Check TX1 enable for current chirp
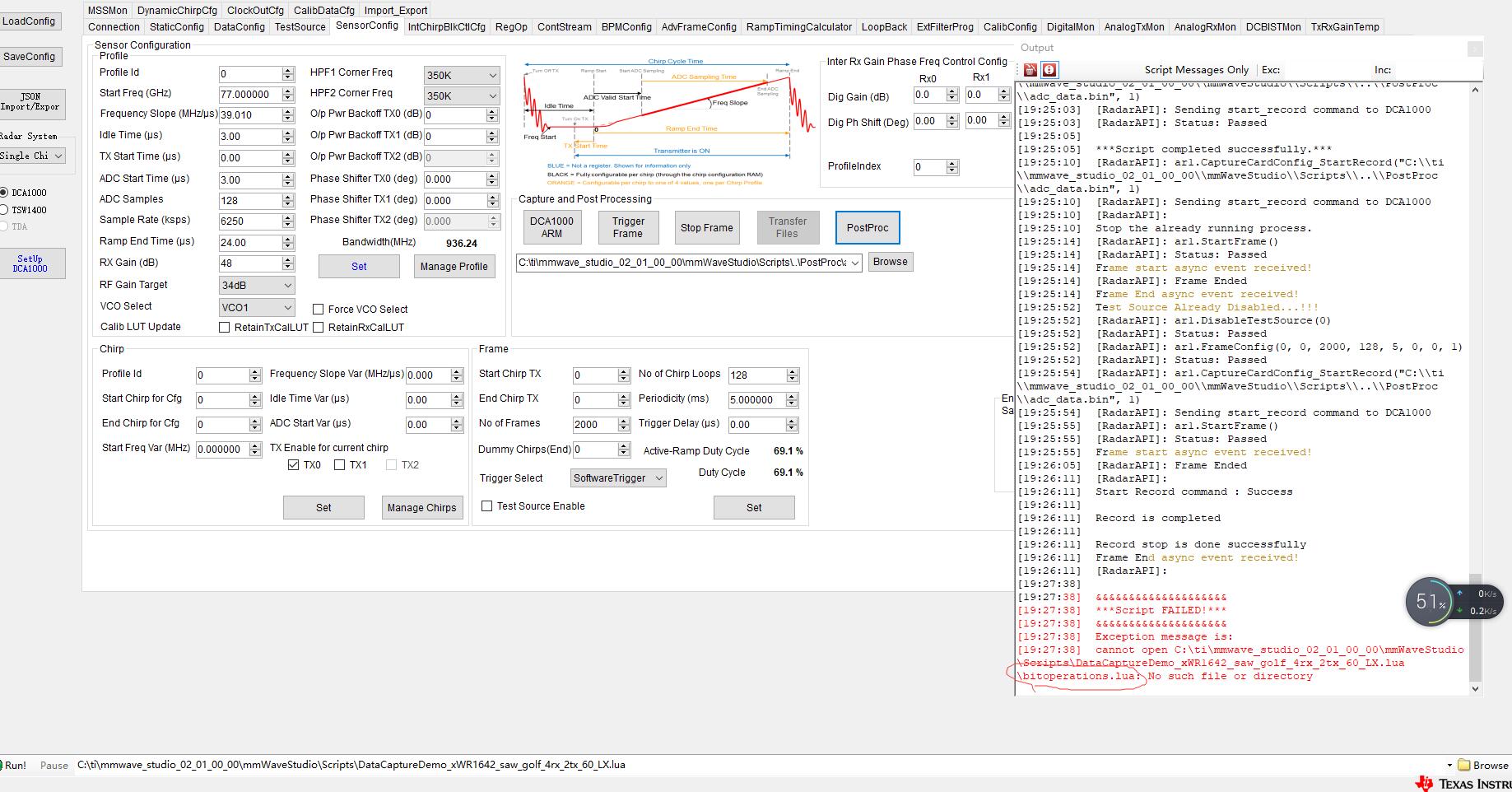Viewport: 1512px width, 792px height. [x=339, y=465]
